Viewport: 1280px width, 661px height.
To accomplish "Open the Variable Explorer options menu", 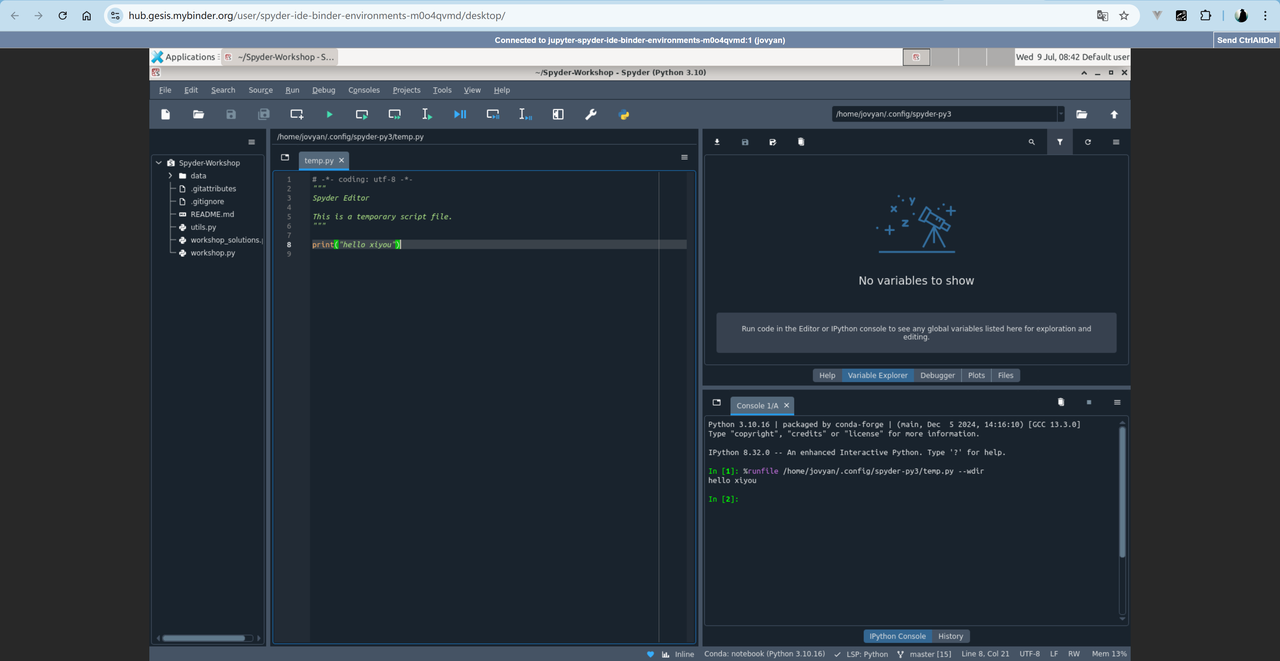I will click(1116, 142).
